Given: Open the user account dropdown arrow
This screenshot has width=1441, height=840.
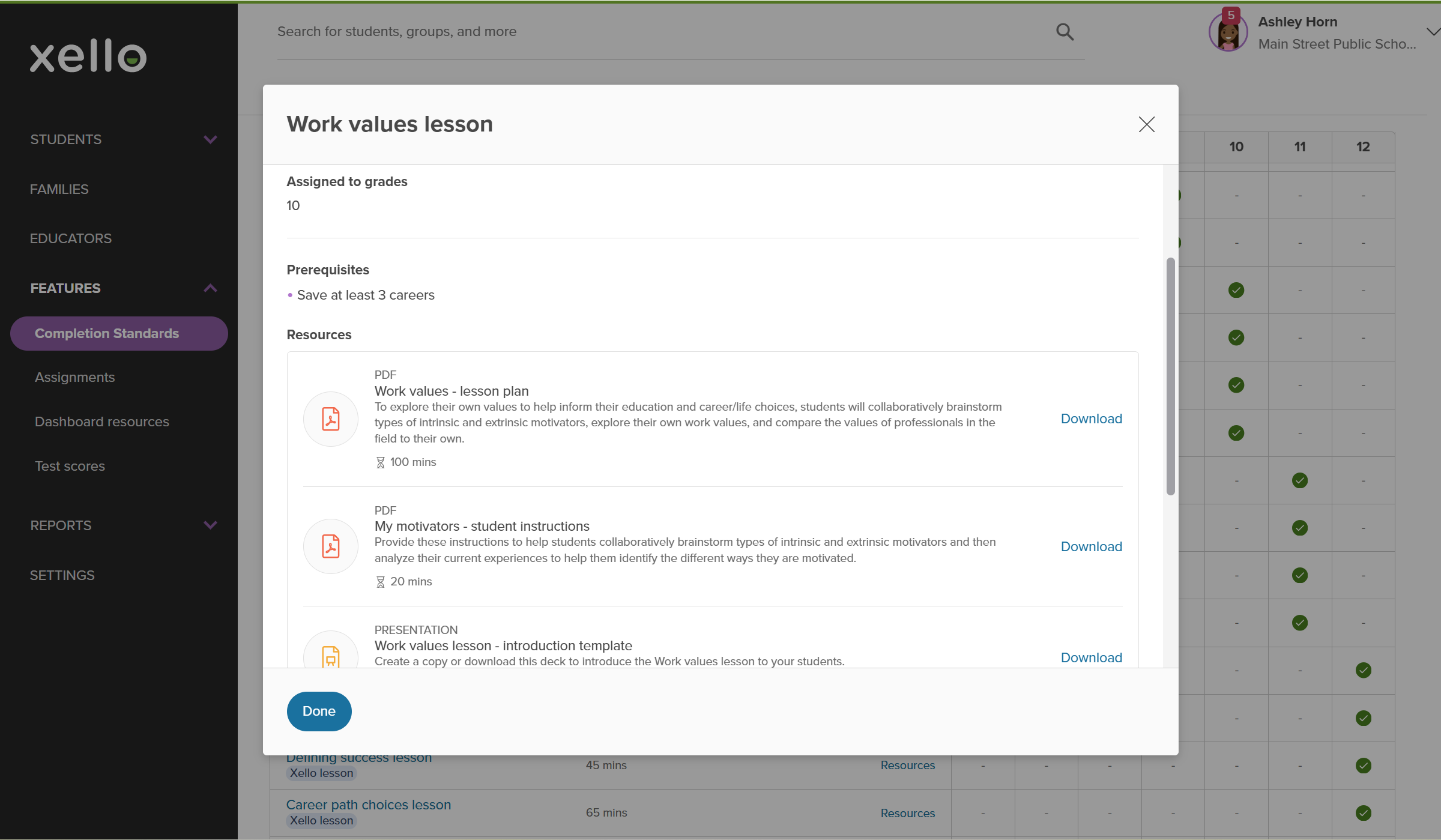Looking at the screenshot, I should [x=1432, y=32].
